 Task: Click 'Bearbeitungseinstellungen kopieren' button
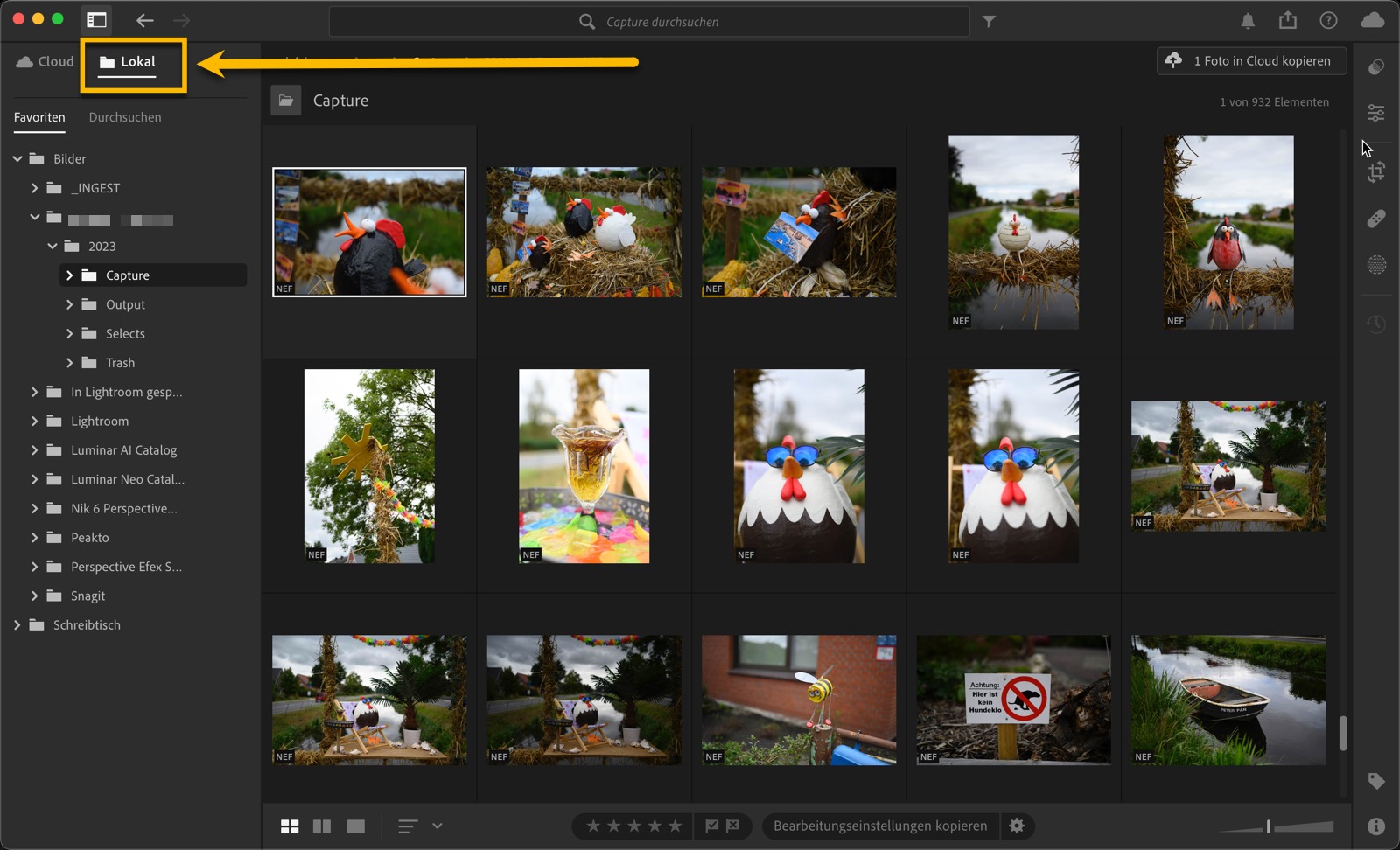pos(879,826)
